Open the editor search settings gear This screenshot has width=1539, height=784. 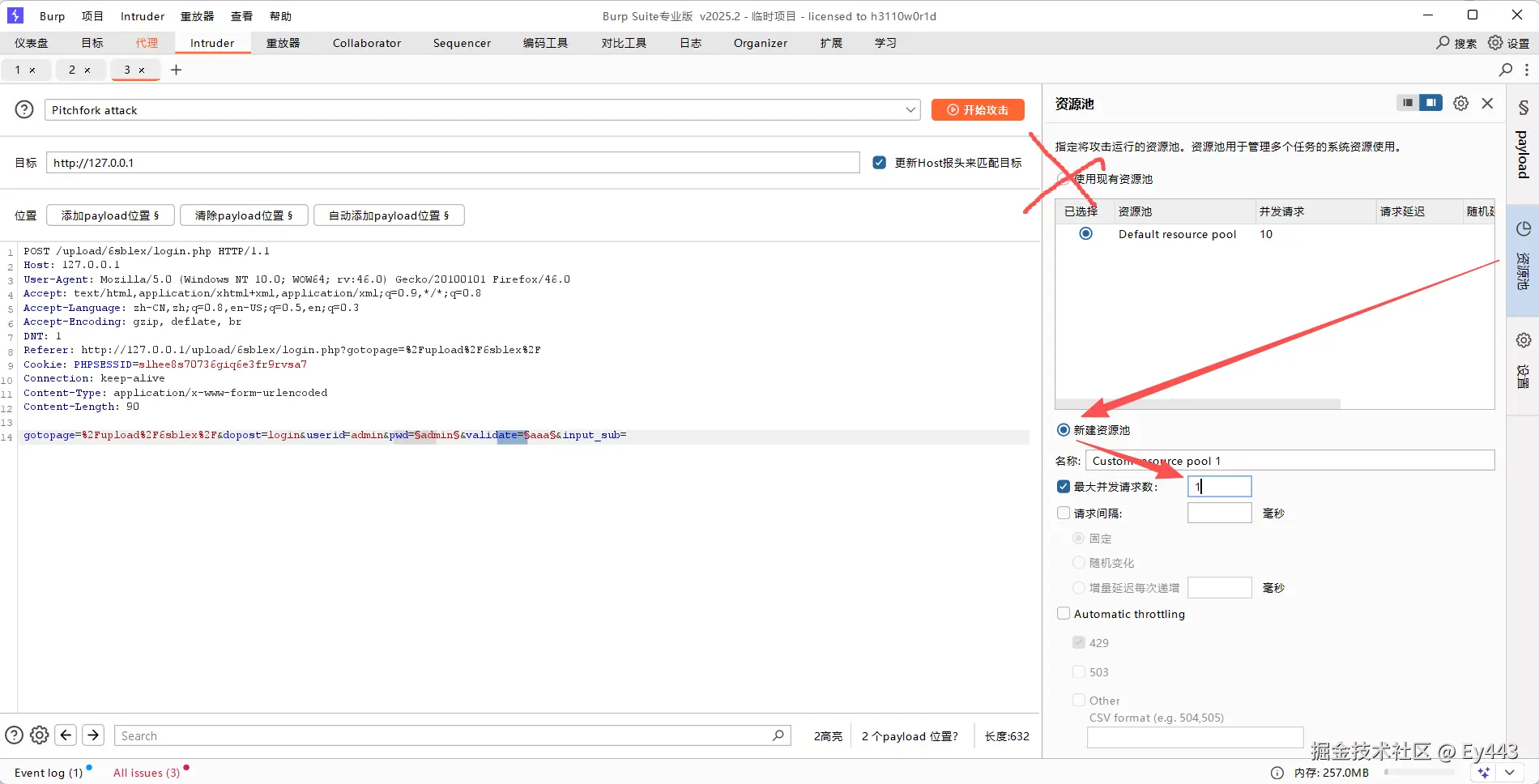coord(39,735)
